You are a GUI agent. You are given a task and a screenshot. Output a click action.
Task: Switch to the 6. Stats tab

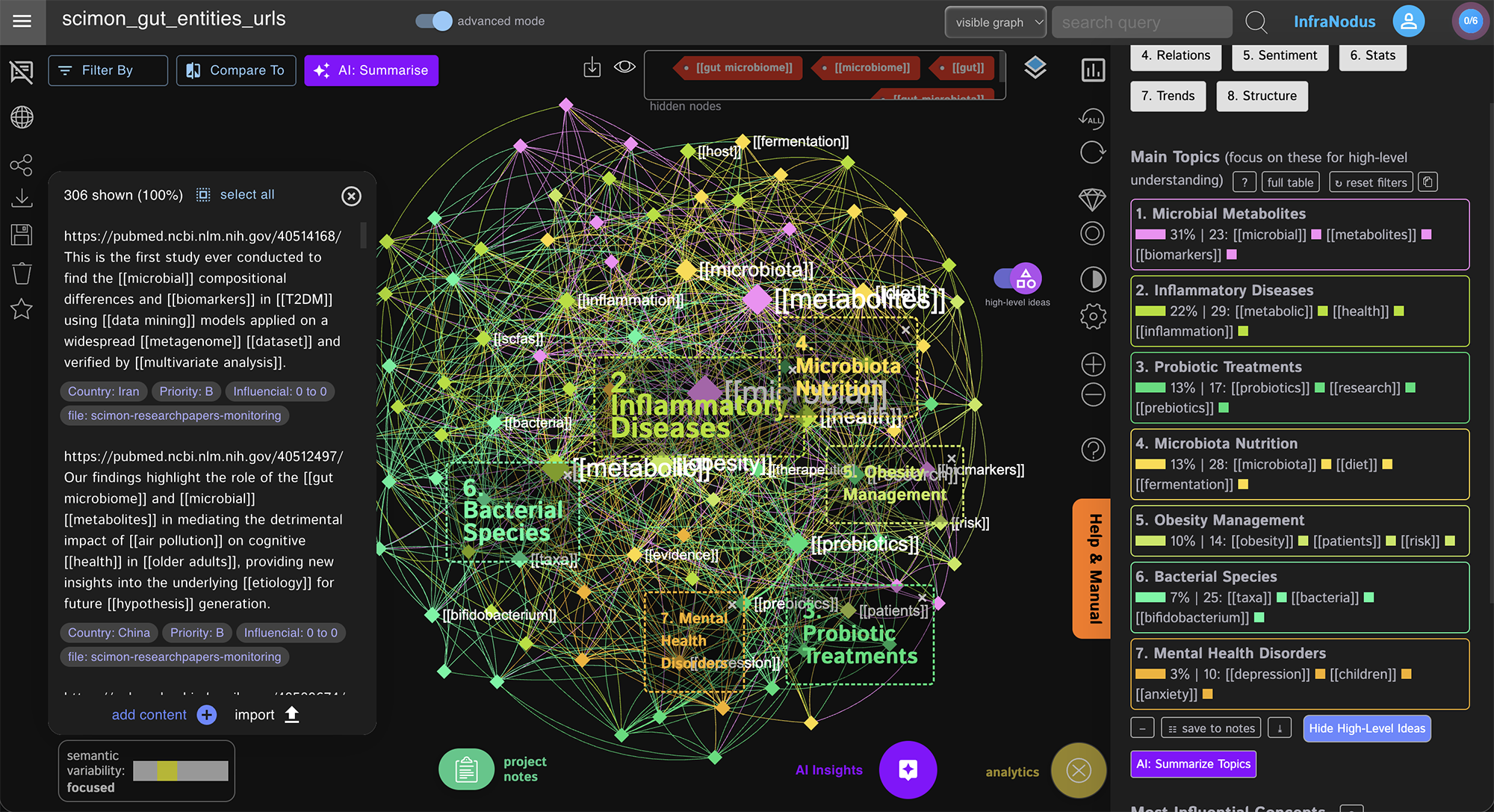point(1372,55)
